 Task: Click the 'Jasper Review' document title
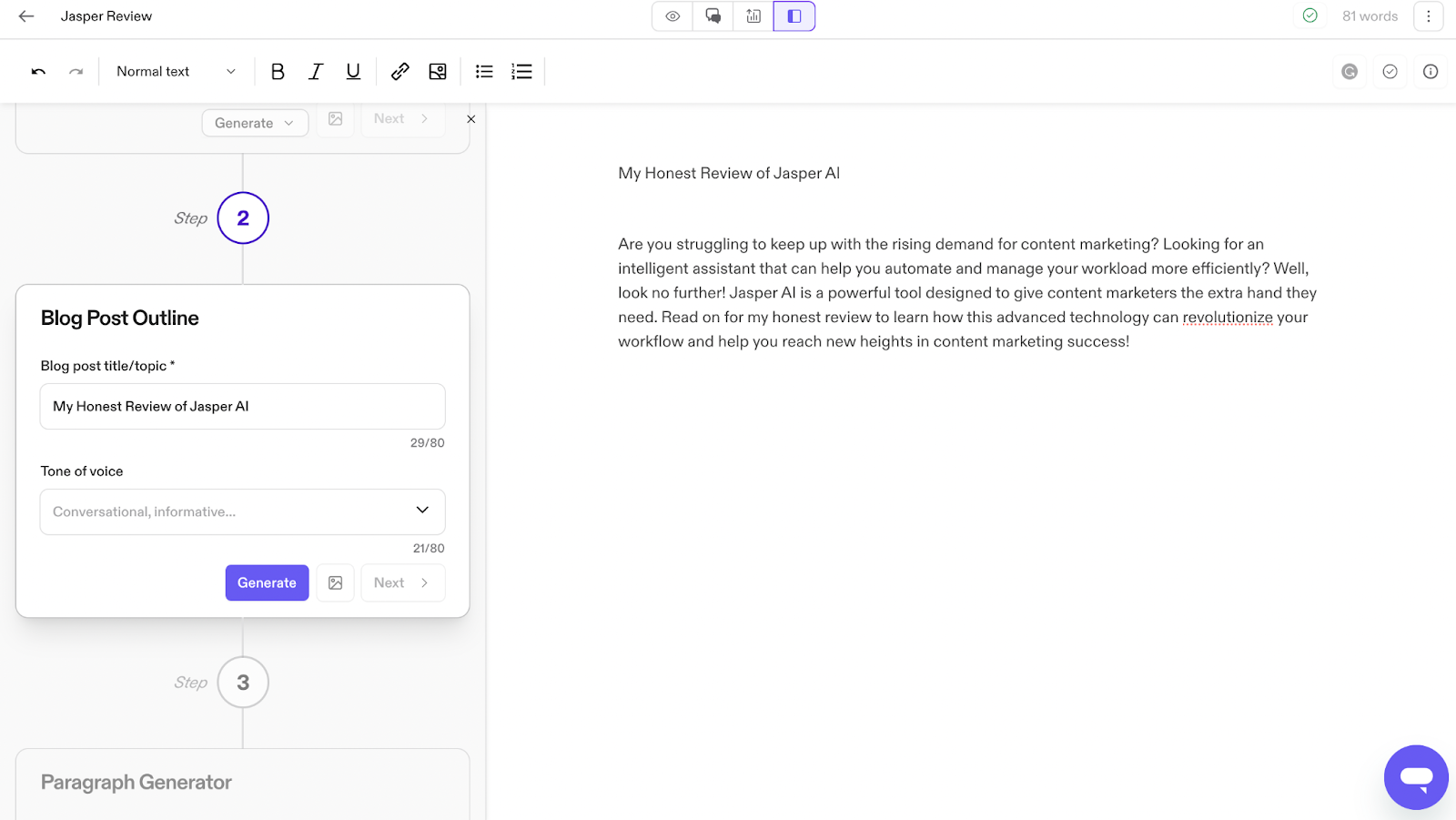click(106, 16)
